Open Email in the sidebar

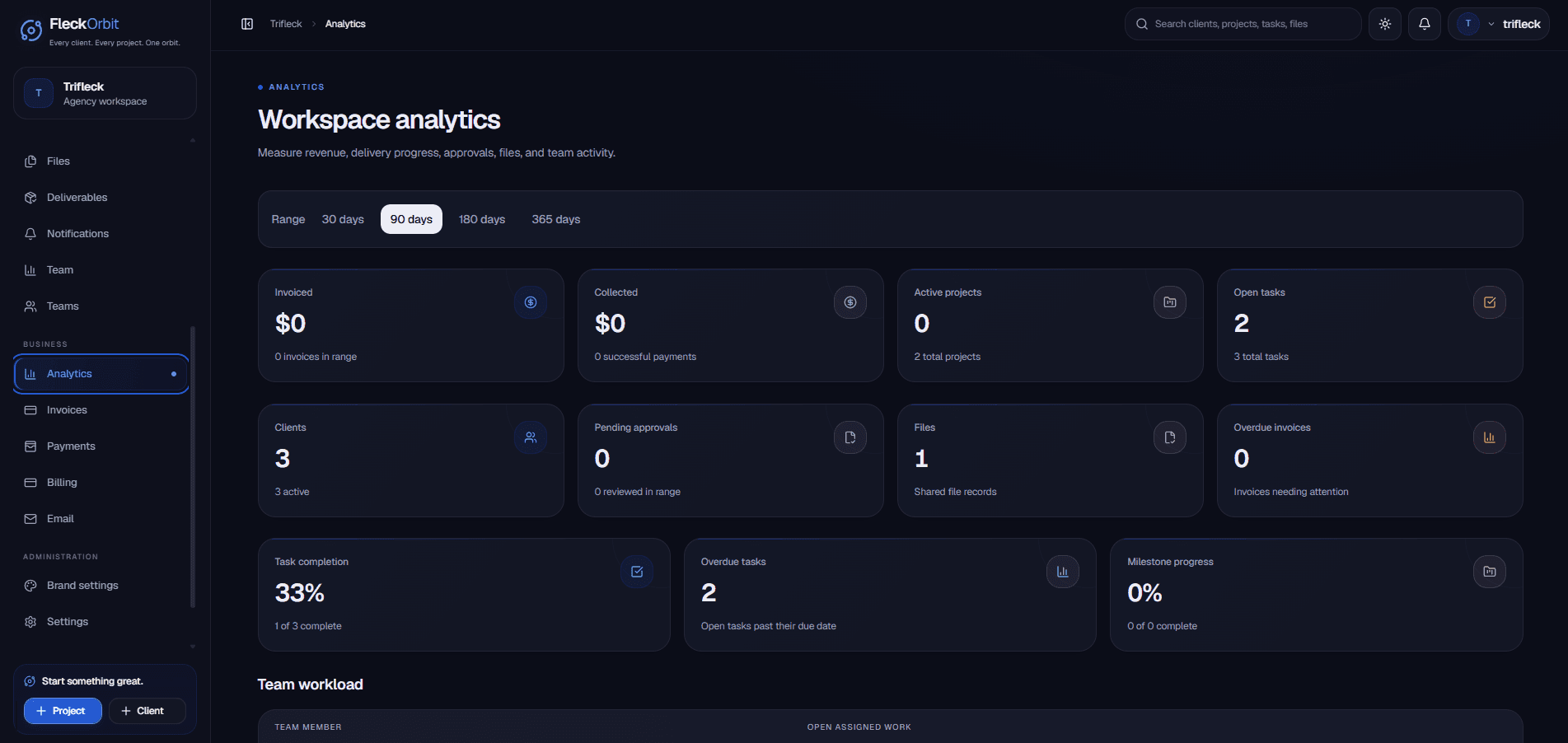(101, 519)
